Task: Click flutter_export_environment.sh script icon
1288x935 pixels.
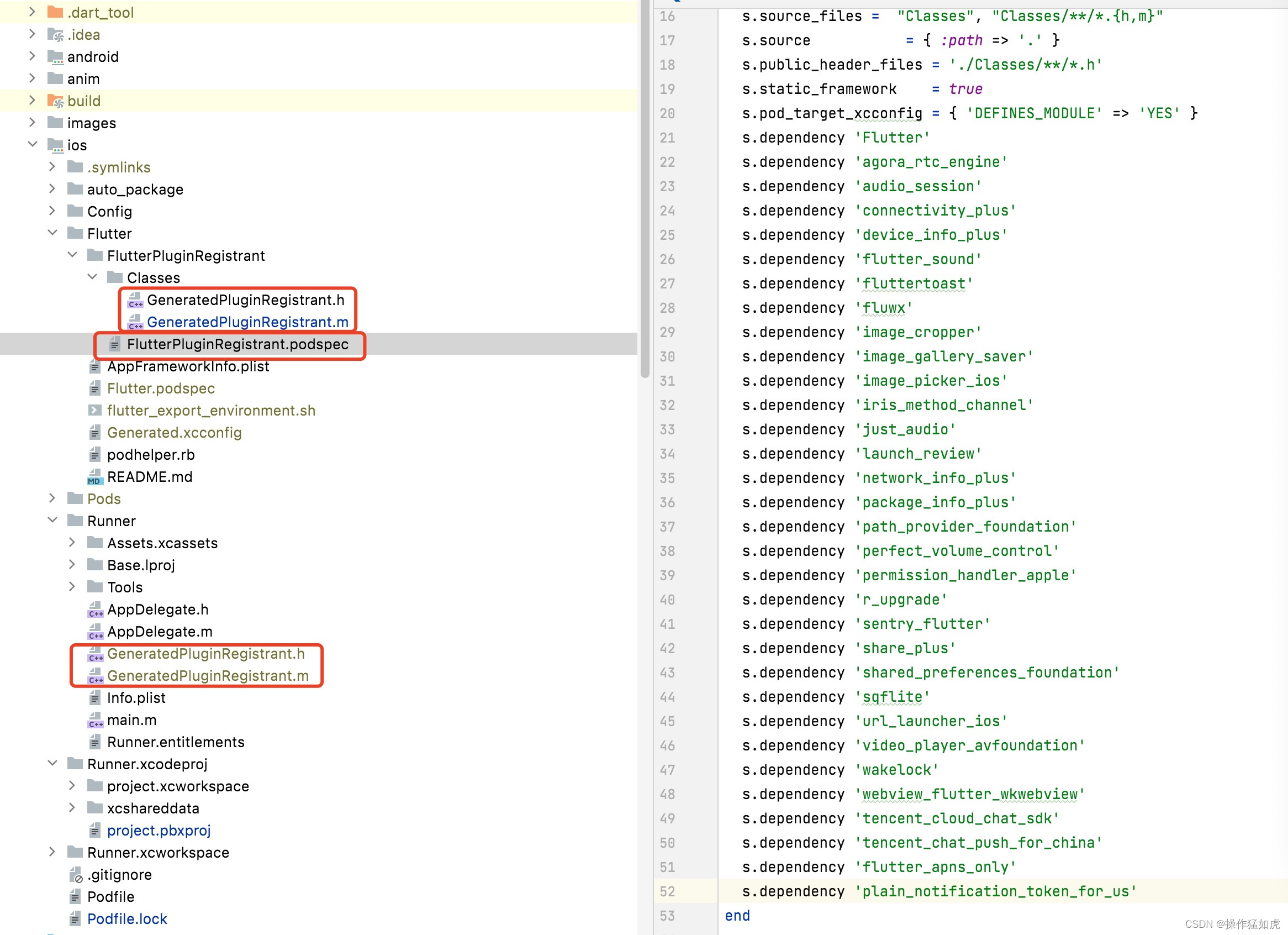Action: point(95,410)
